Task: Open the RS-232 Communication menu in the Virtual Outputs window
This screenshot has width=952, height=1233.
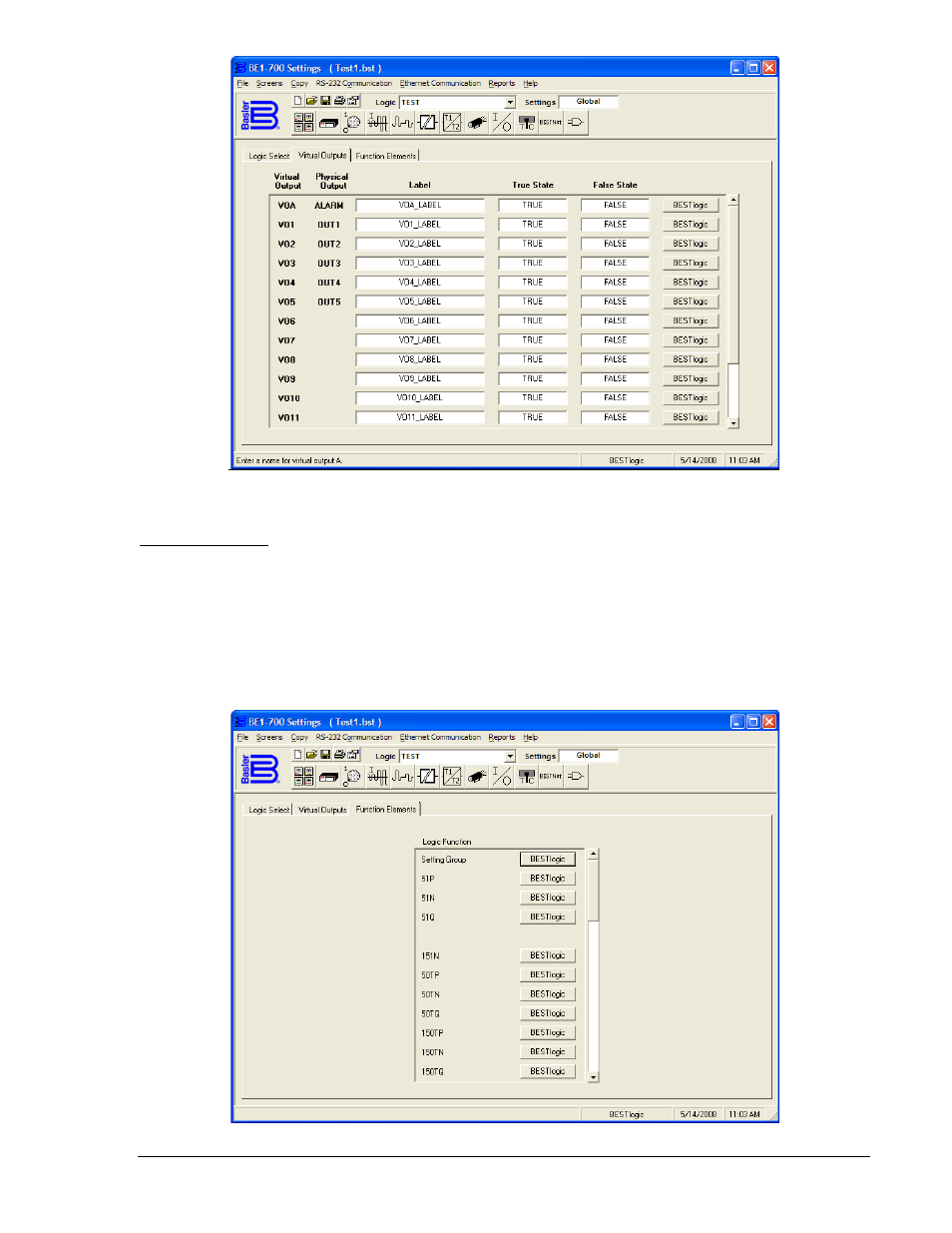Action: [x=354, y=84]
